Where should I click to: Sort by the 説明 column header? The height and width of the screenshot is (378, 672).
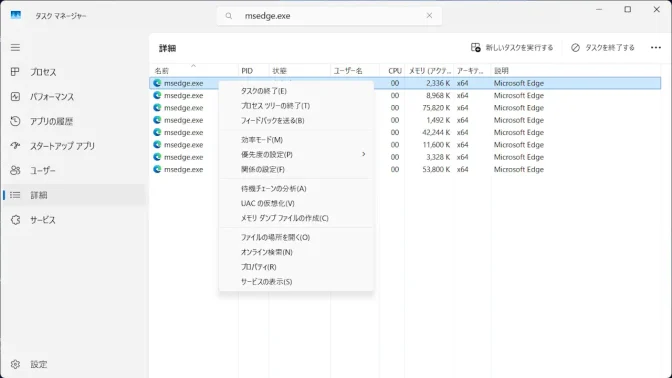tap(576, 71)
